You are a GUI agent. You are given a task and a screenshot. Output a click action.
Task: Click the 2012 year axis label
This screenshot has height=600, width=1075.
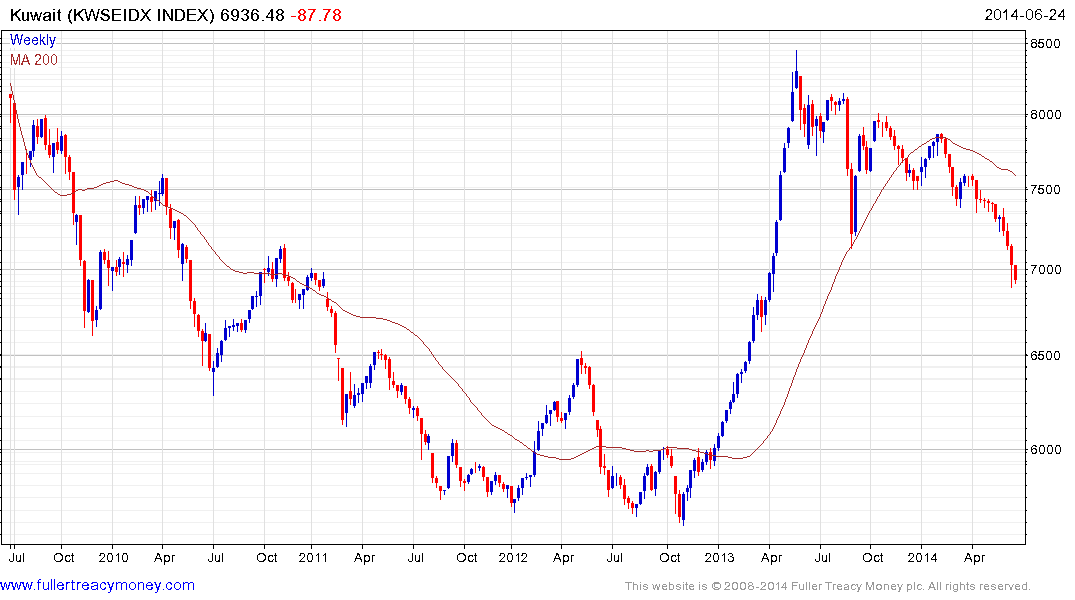(513, 557)
